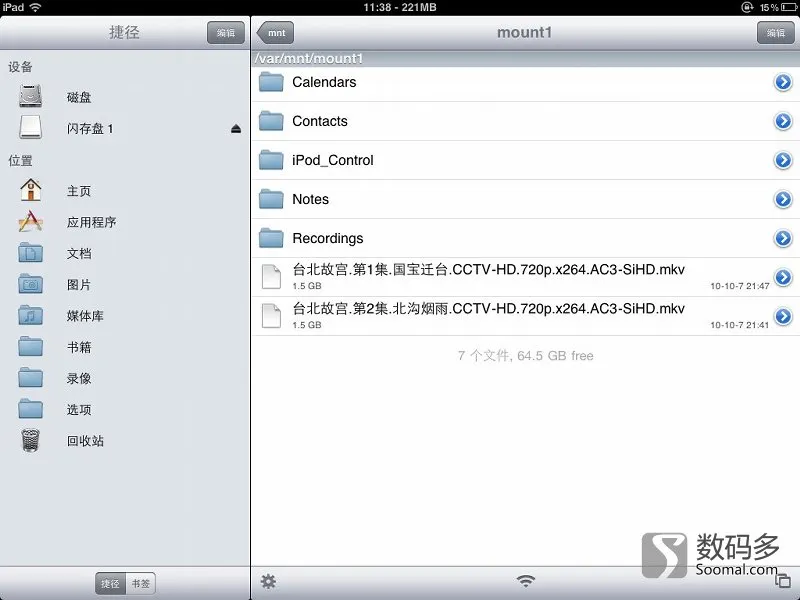The width and height of the screenshot is (800, 600).
Task: Open file 台北故宫.第1集.国宝迁台 mkv name
Action: (x=488, y=269)
